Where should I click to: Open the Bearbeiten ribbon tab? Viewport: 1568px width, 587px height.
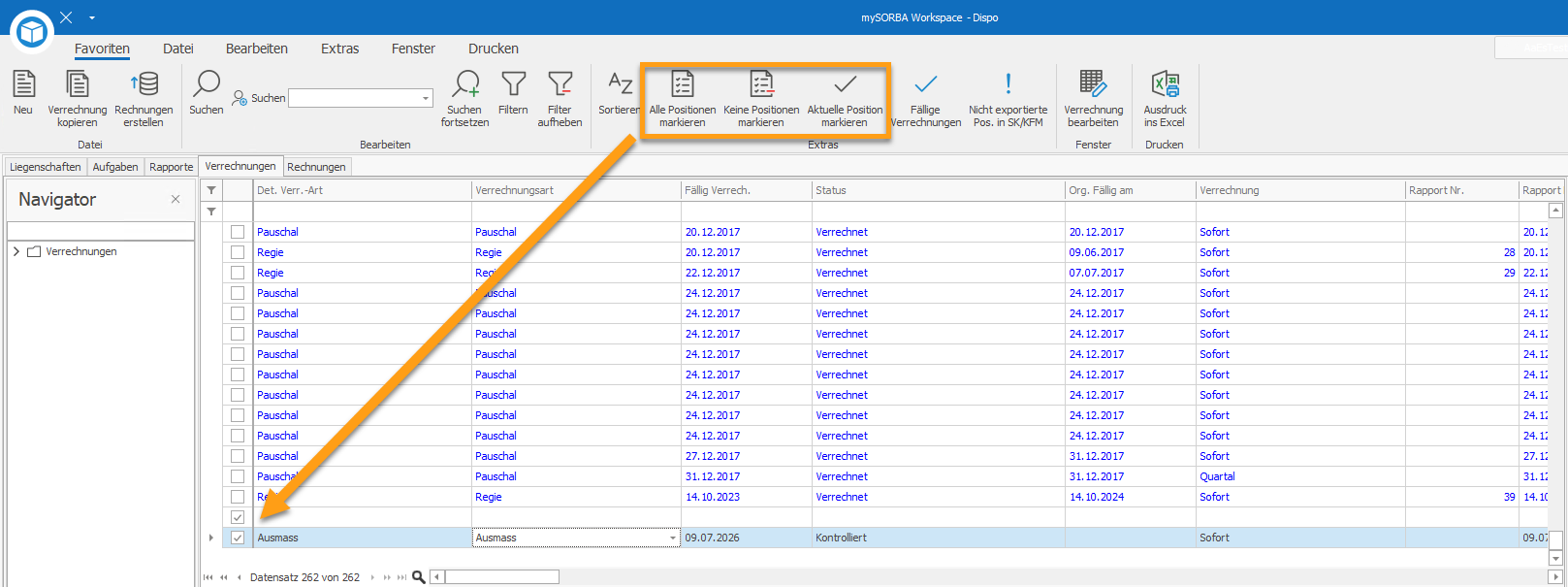(x=257, y=49)
